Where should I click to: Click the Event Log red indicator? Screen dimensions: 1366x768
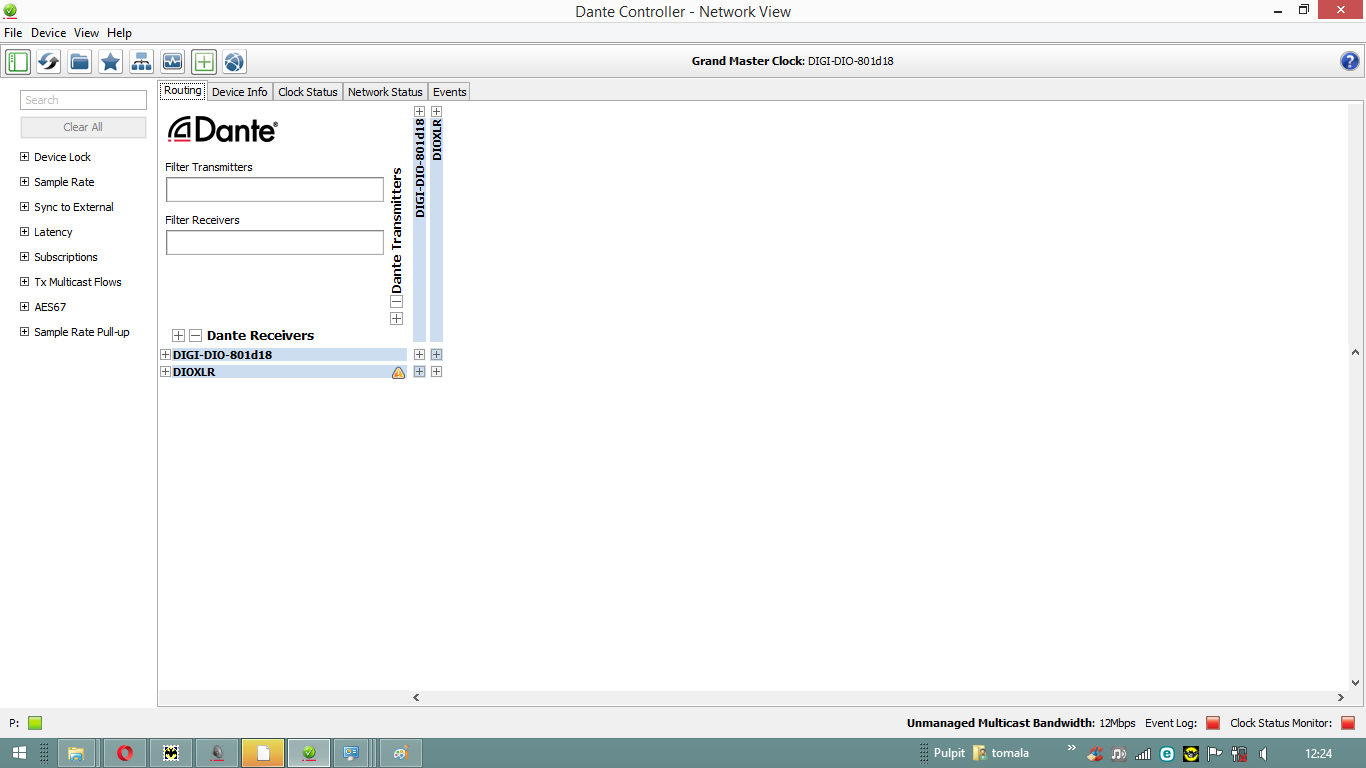coord(1213,723)
